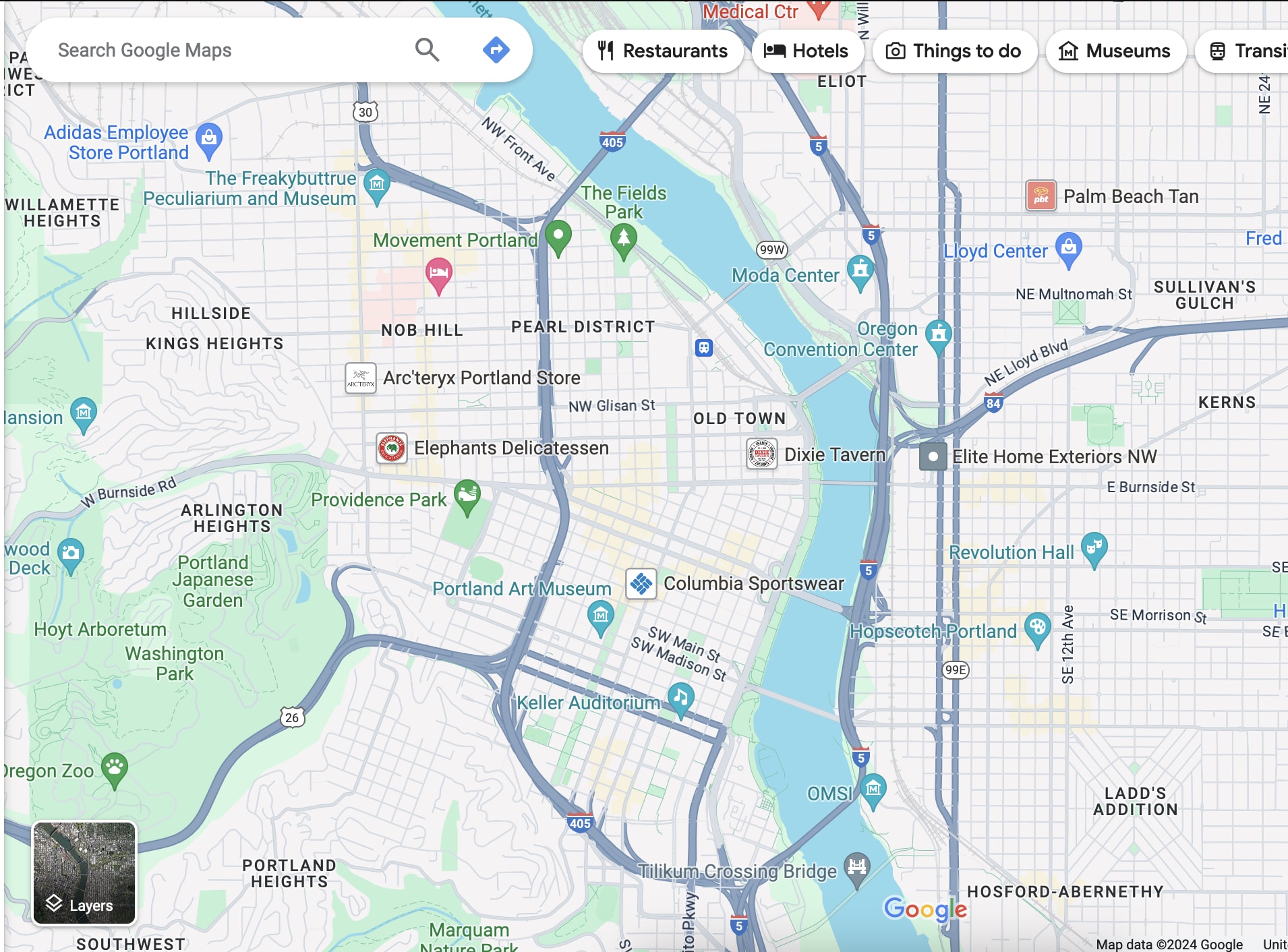Click the Oregon Convention Center pin
The height and width of the screenshot is (952, 1288).
pos(938,336)
